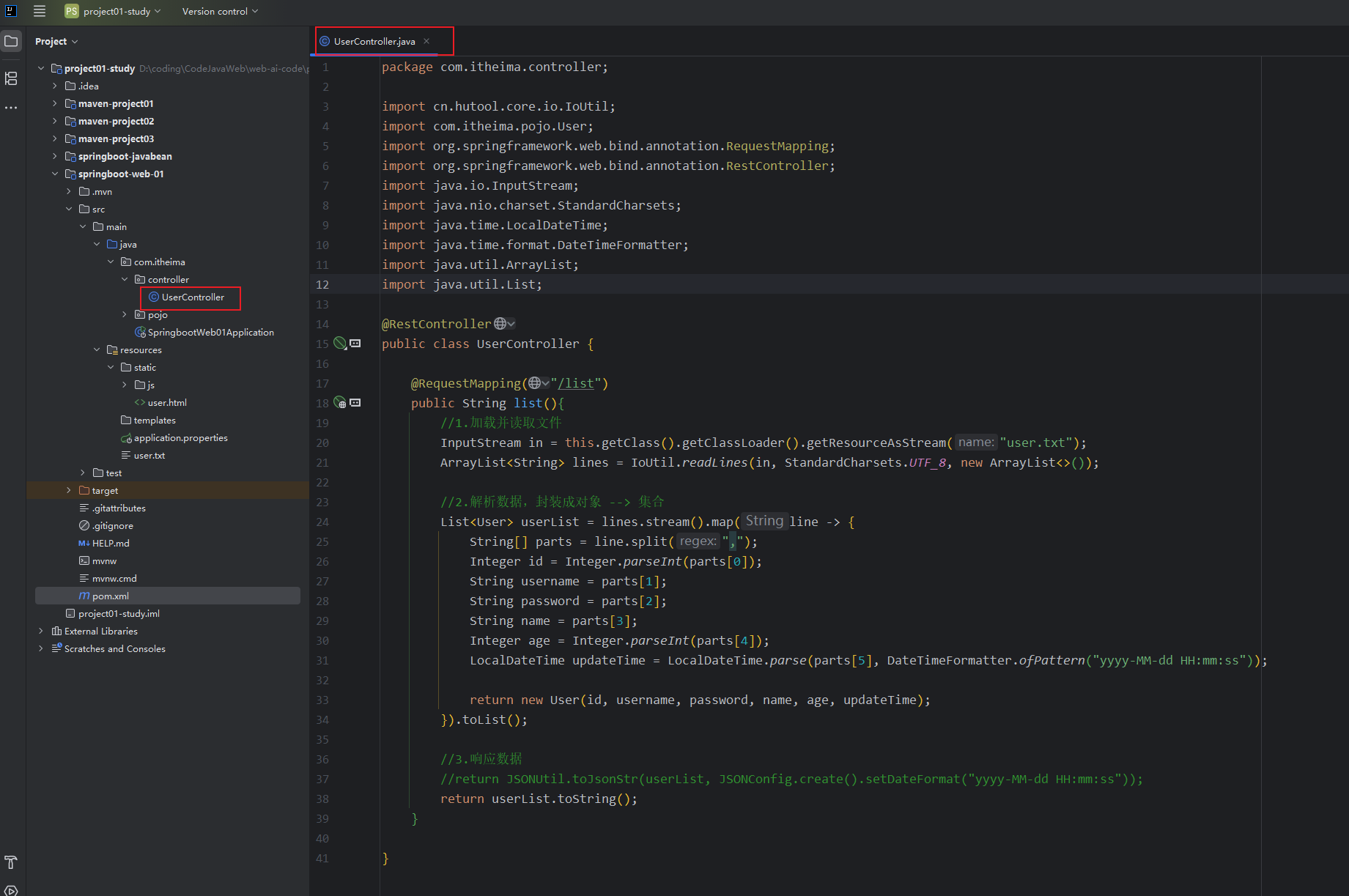Image resolution: width=1349 pixels, height=896 pixels.
Task: Switch to UserController.java editor tab
Action: coord(374,41)
